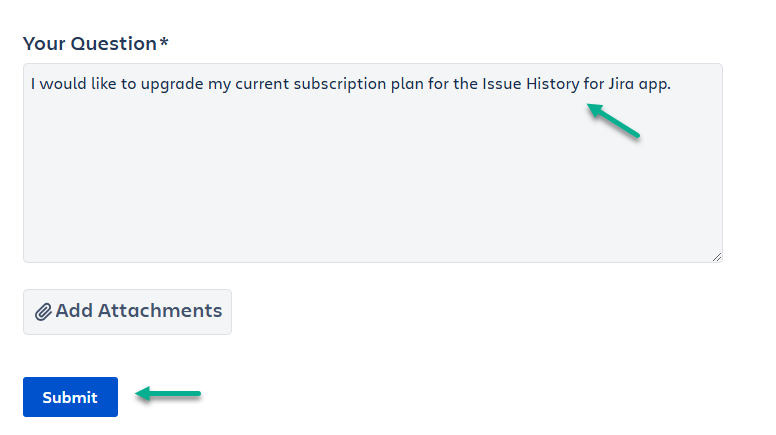This screenshot has width=776, height=435.
Task: Place cursor after "app." at the text end
Action: coord(672,84)
